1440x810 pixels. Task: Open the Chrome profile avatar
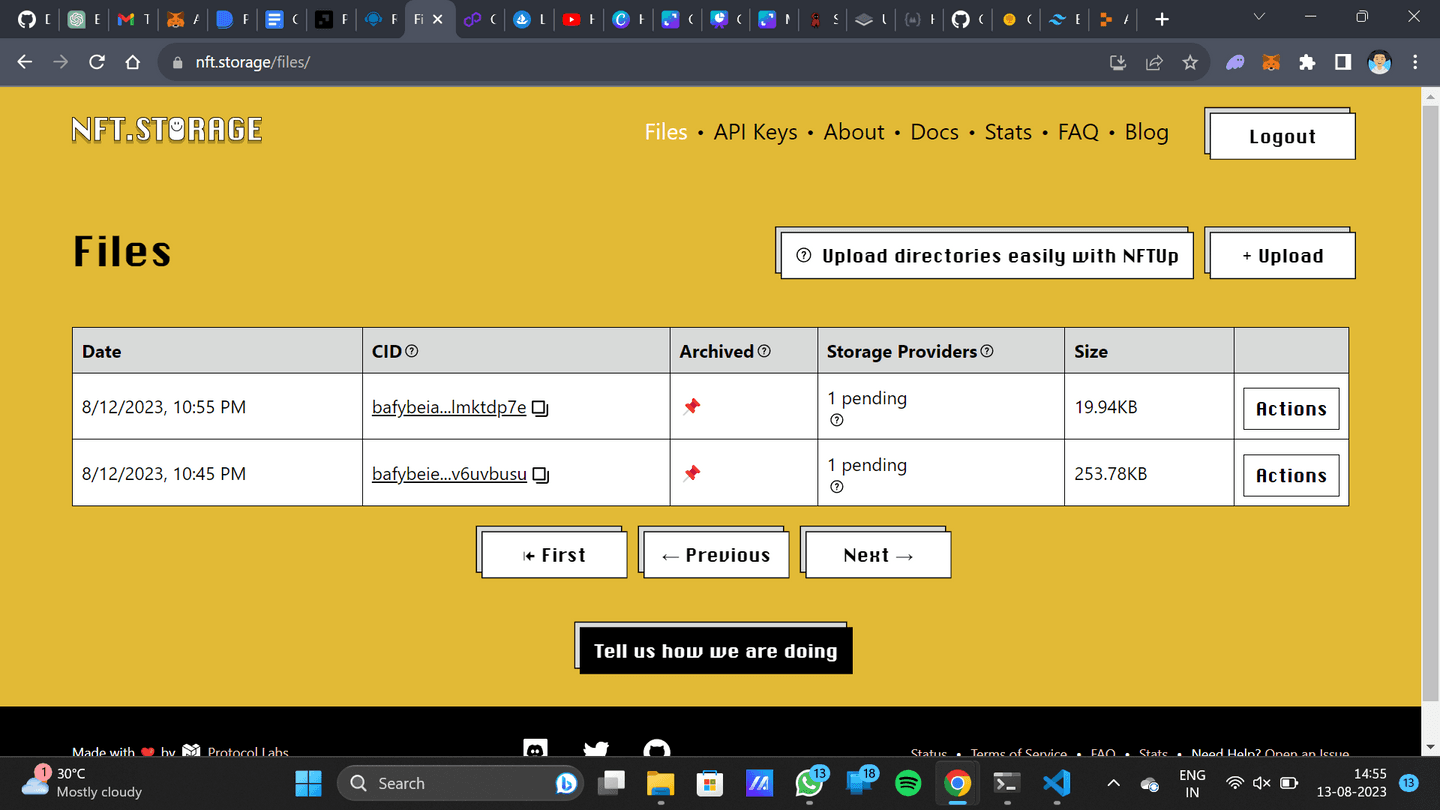1380,62
